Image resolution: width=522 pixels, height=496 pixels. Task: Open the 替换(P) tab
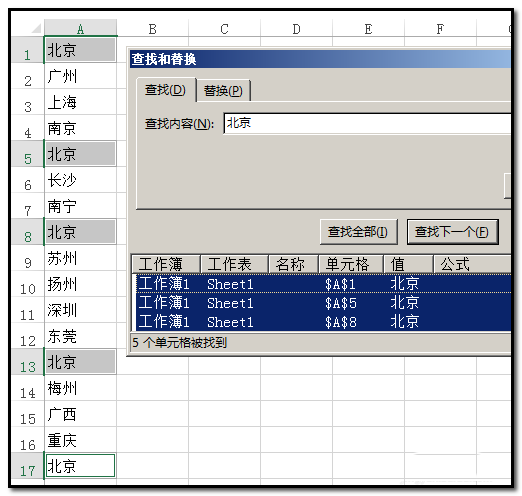click(x=223, y=91)
